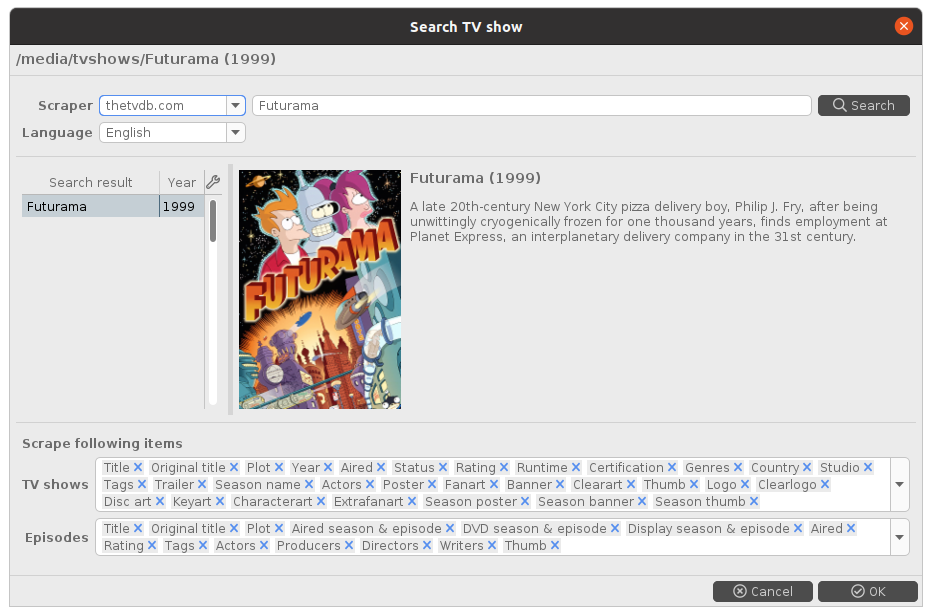Remove the Clearlogo tag from TV shows

click(825, 485)
